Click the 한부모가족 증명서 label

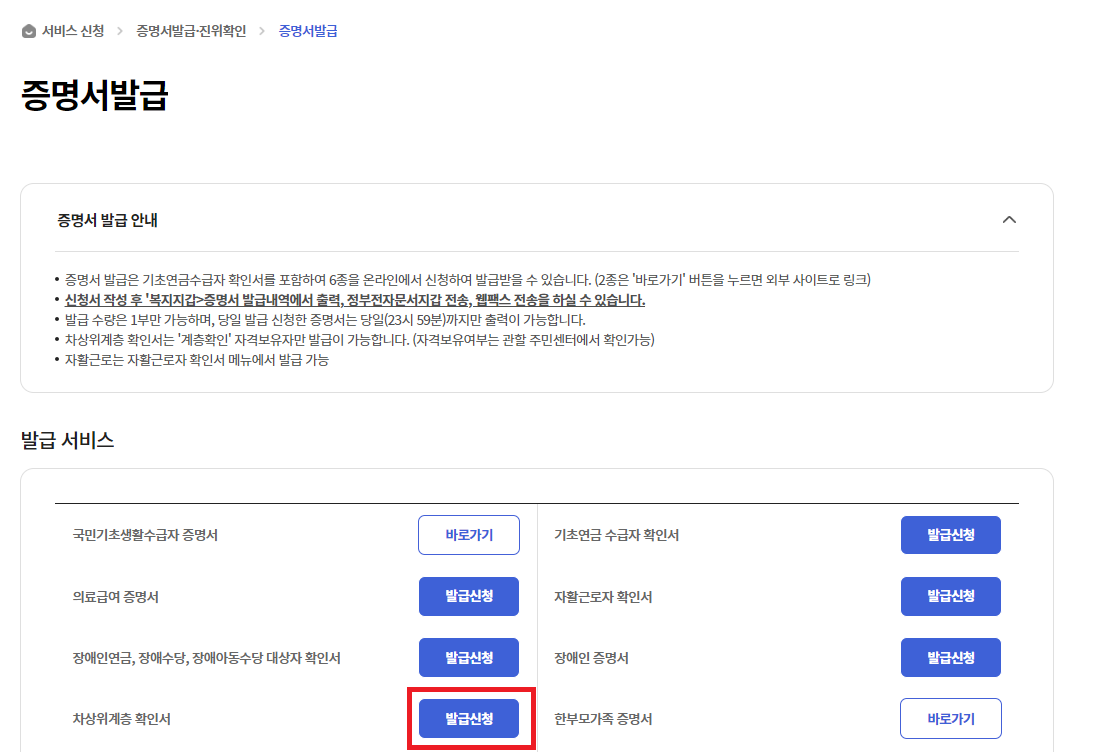[603, 719]
